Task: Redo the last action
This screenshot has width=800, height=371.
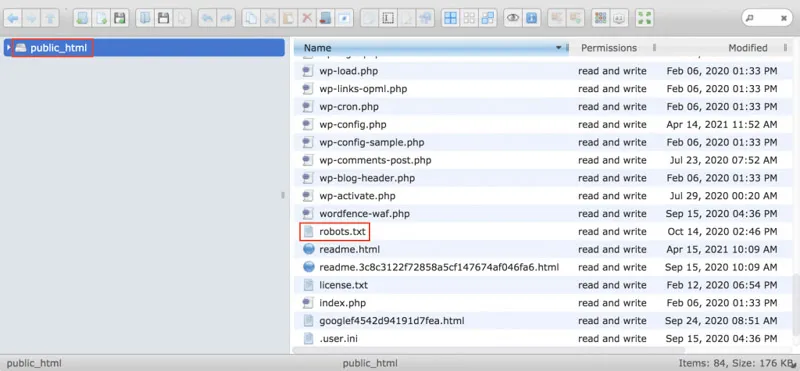Action: [226, 19]
